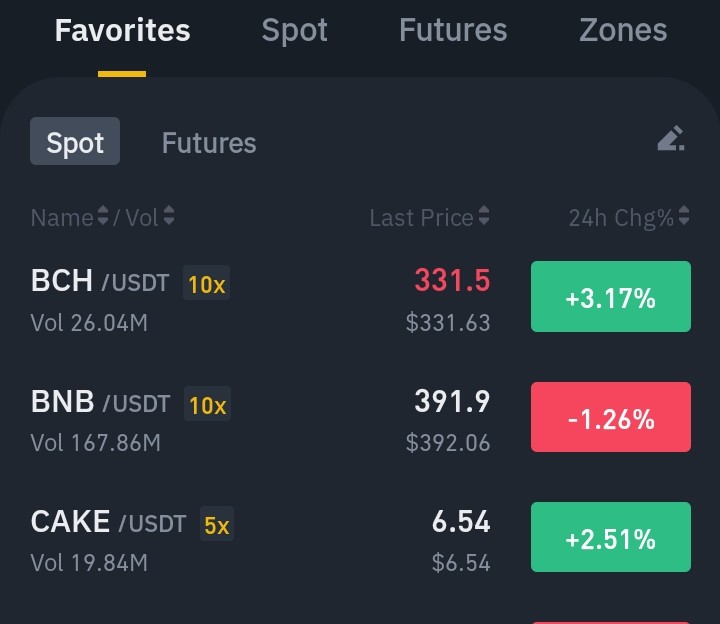The width and height of the screenshot is (720, 624).
Task: Open the Favorites tab
Action: (122, 30)
